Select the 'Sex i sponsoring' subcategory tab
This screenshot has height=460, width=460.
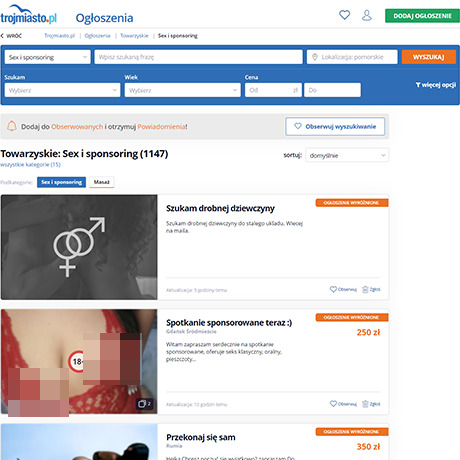tap(61, 182)
